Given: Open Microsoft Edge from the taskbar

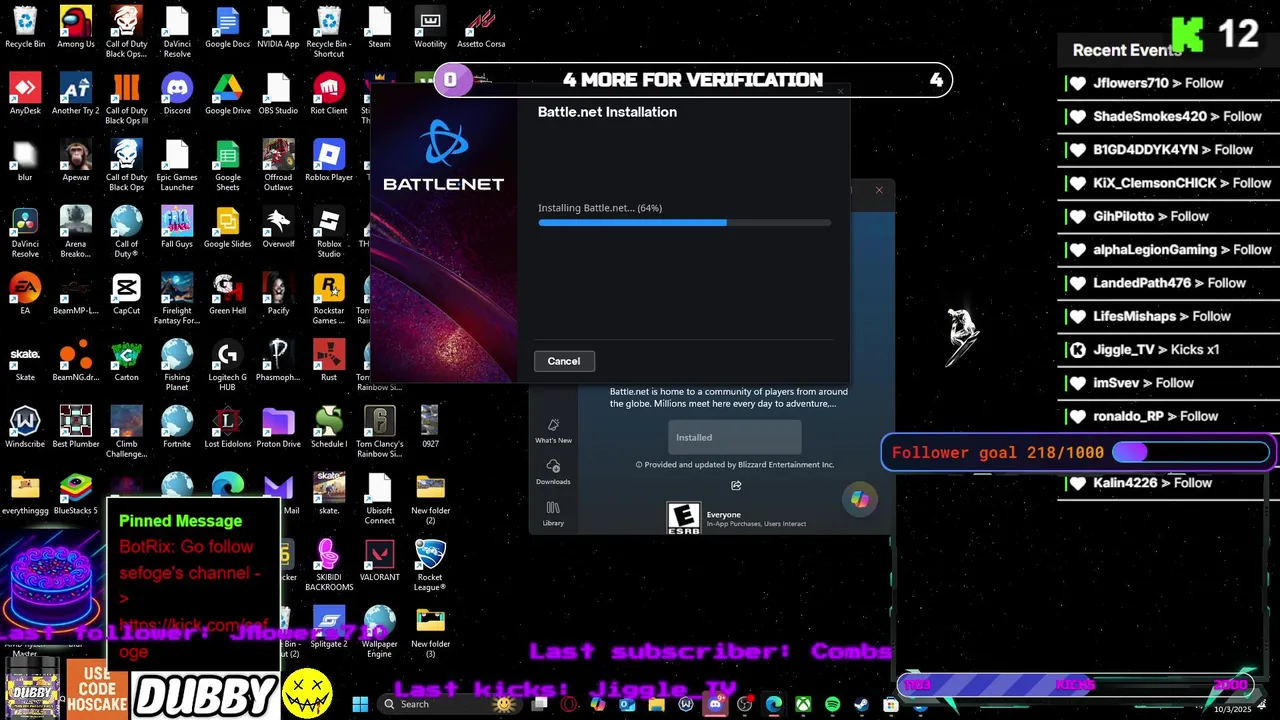Looking at the screenshot, I should pos(774,704).
